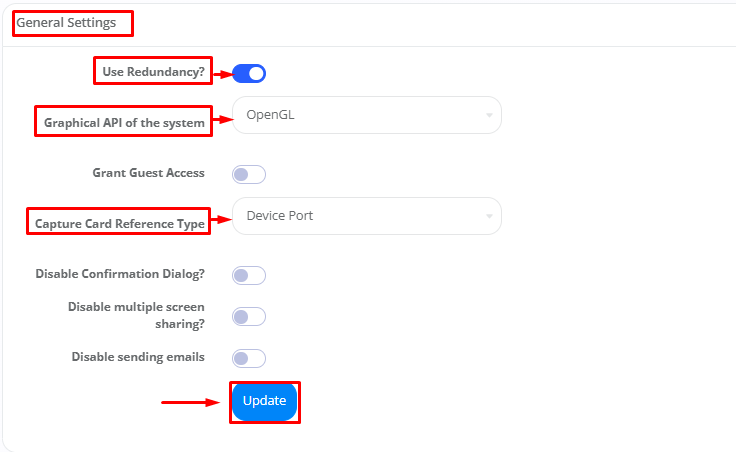Turn off the Use Redundancy toggle

tap(249, 73)
